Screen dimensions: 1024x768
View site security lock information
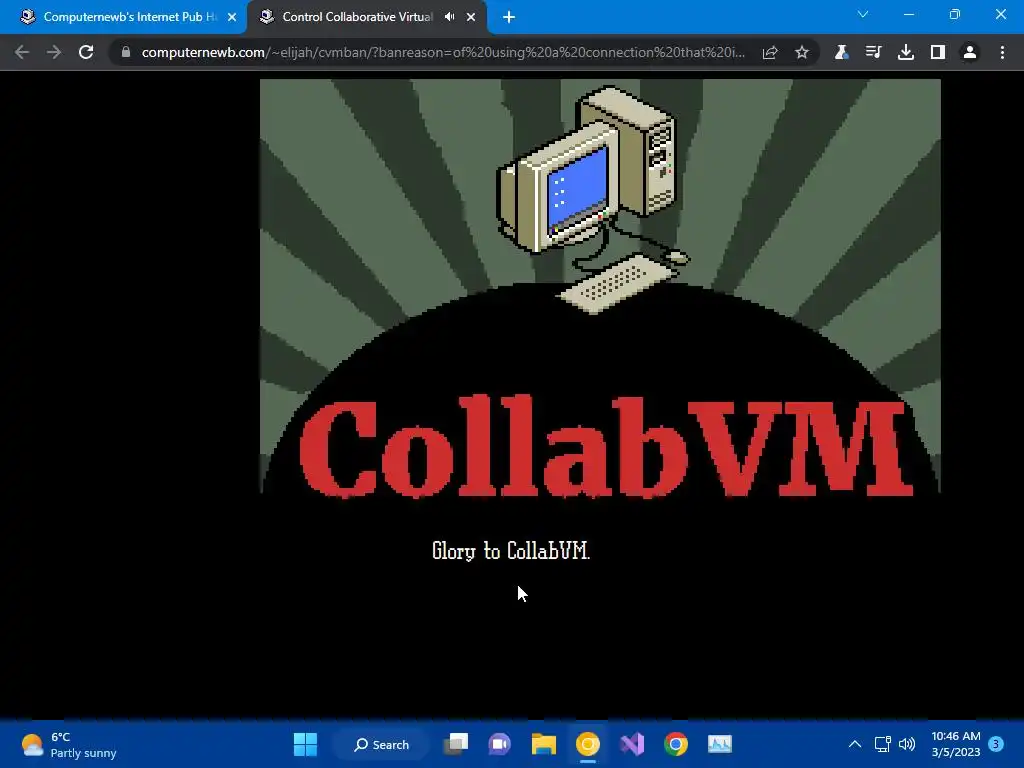[126, 52]
